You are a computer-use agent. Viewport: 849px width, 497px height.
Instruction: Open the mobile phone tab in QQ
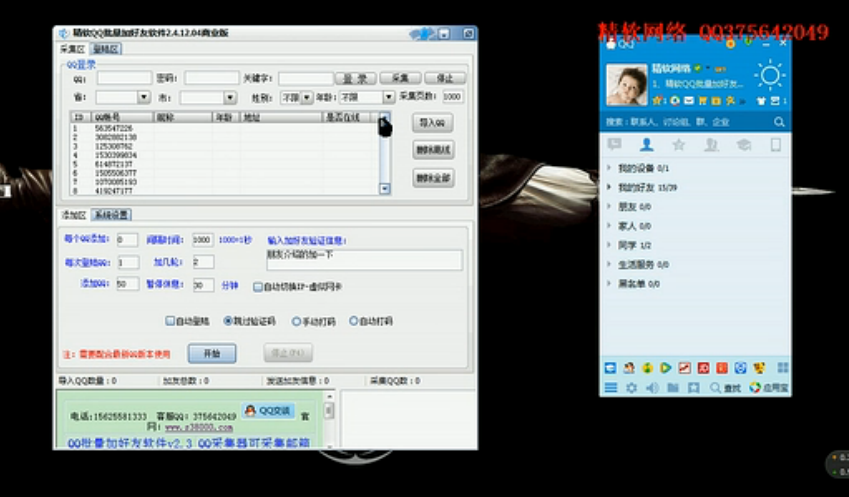775,145
